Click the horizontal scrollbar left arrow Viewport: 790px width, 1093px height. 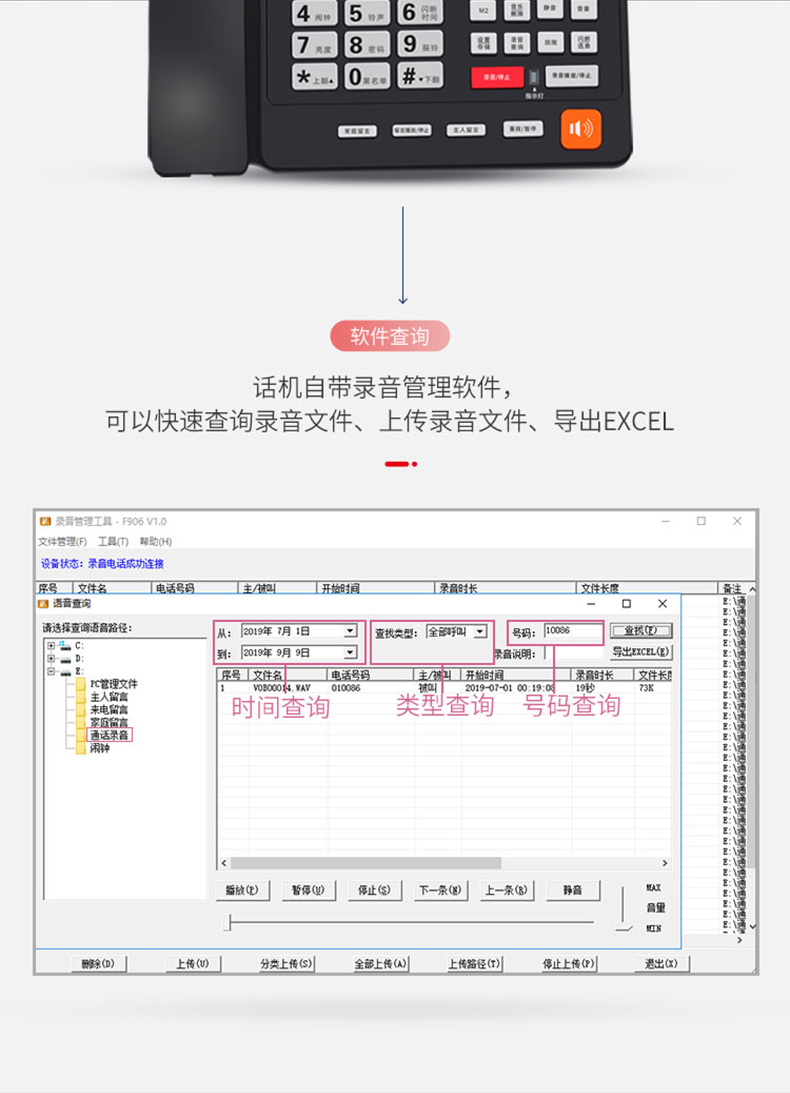click(224, 863)
